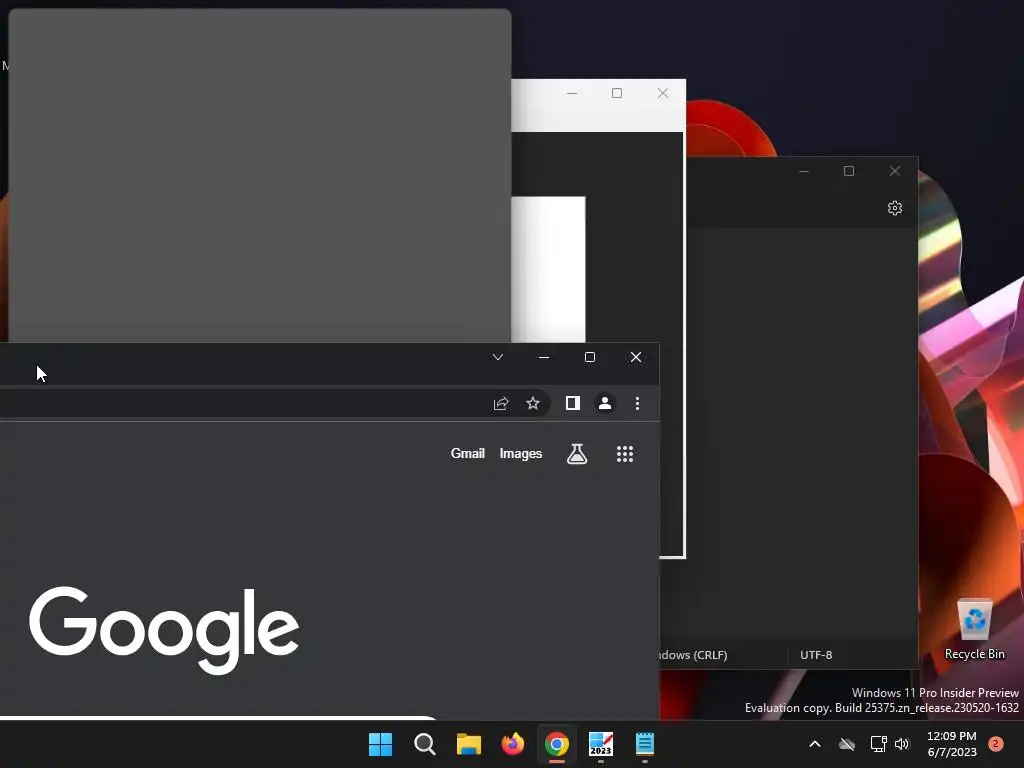Bookmark this tab with the star icon

tap(533, 404)
